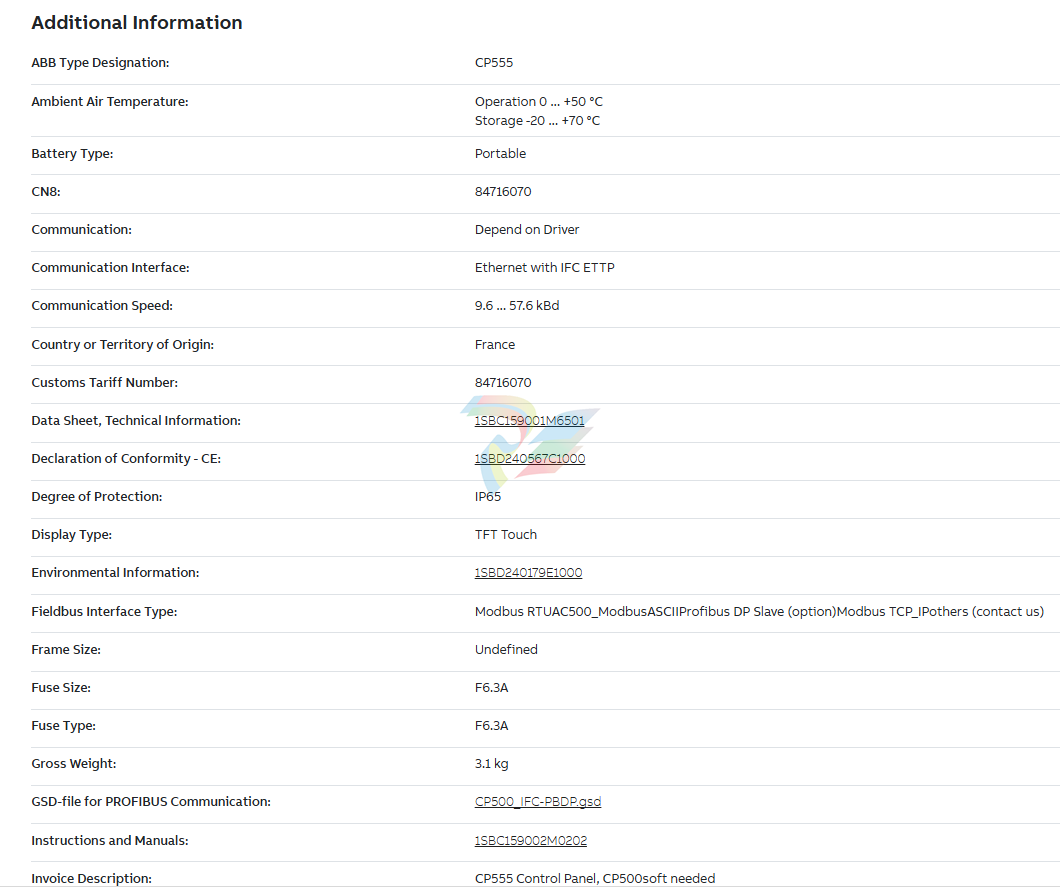Image resolution: width=1060 pixels, height=887 pixels.
Task: Click the Country of Origin value France
Action: pyautogui.click(x=495, y=345)
